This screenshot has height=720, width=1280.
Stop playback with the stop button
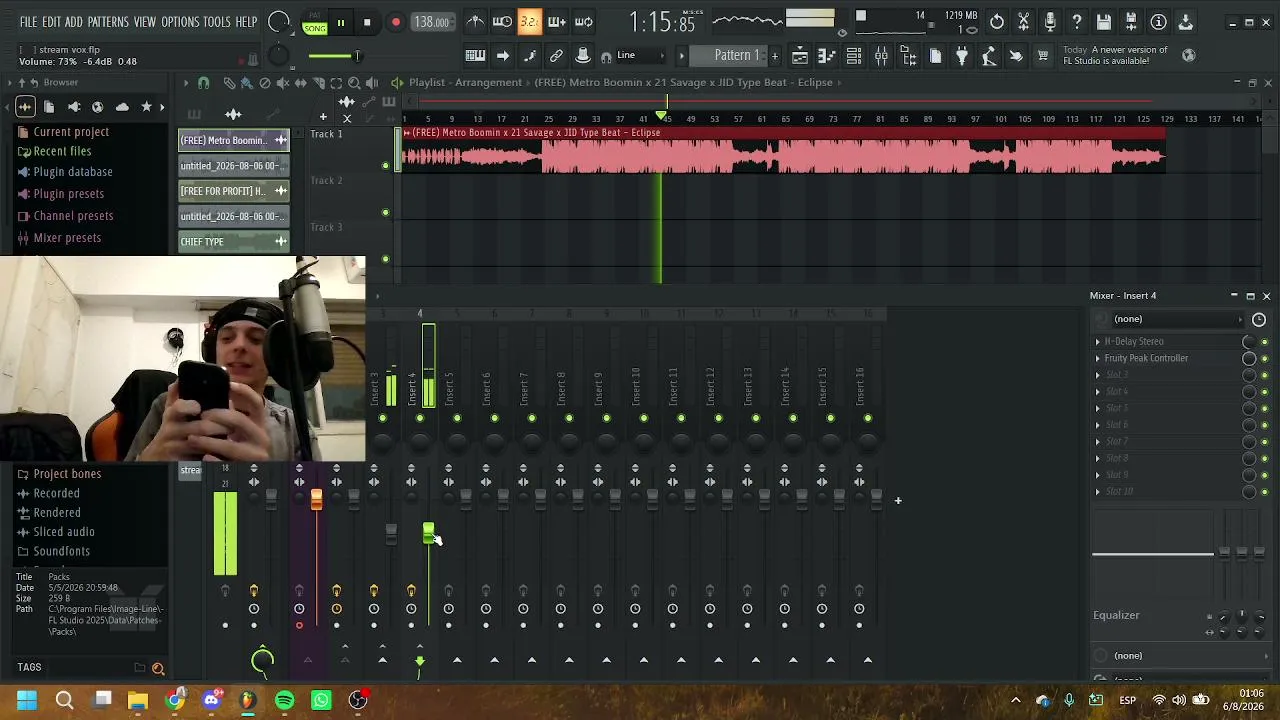367,22
